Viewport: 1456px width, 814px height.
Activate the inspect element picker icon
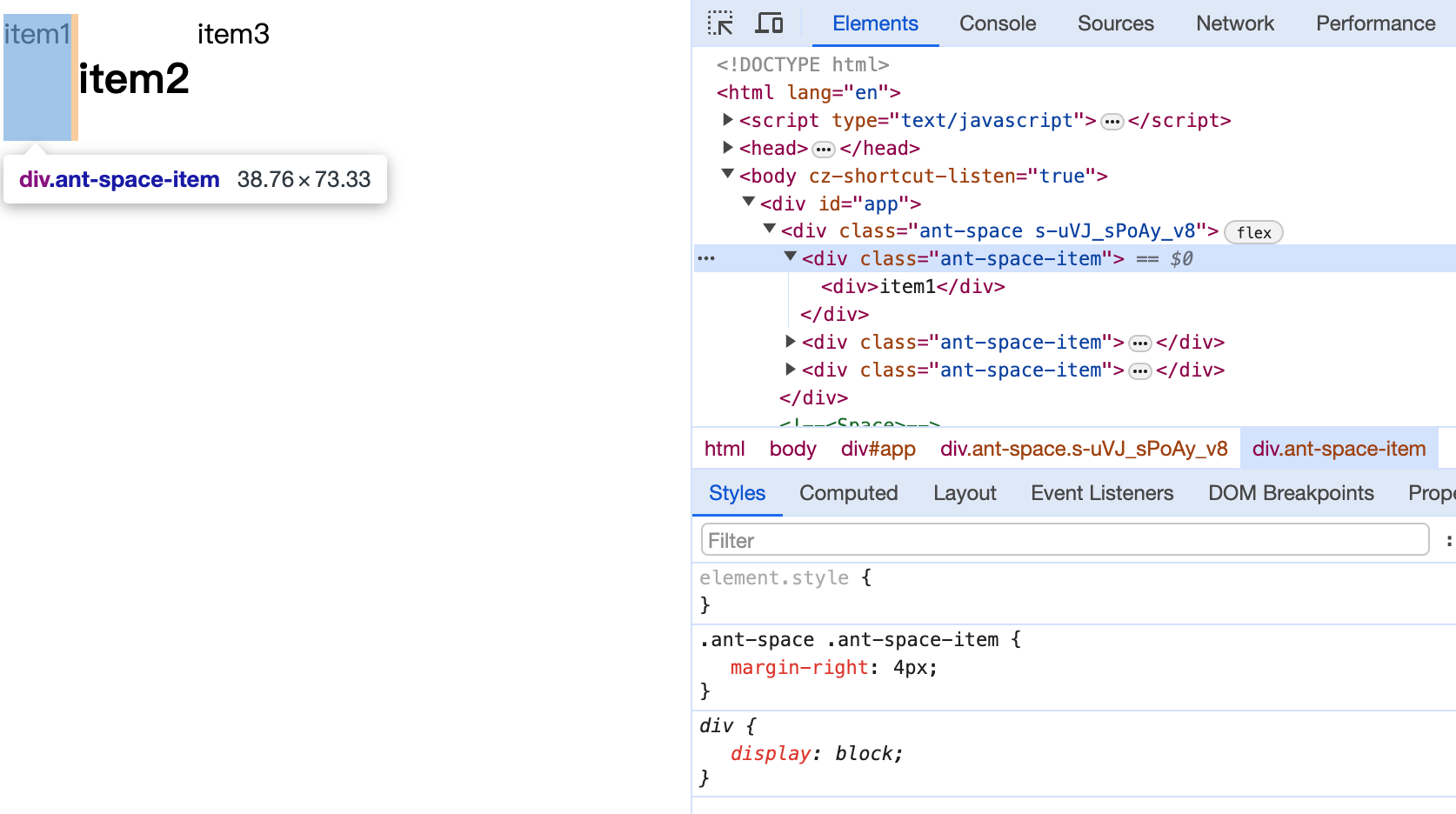click(x=720, y=23)
